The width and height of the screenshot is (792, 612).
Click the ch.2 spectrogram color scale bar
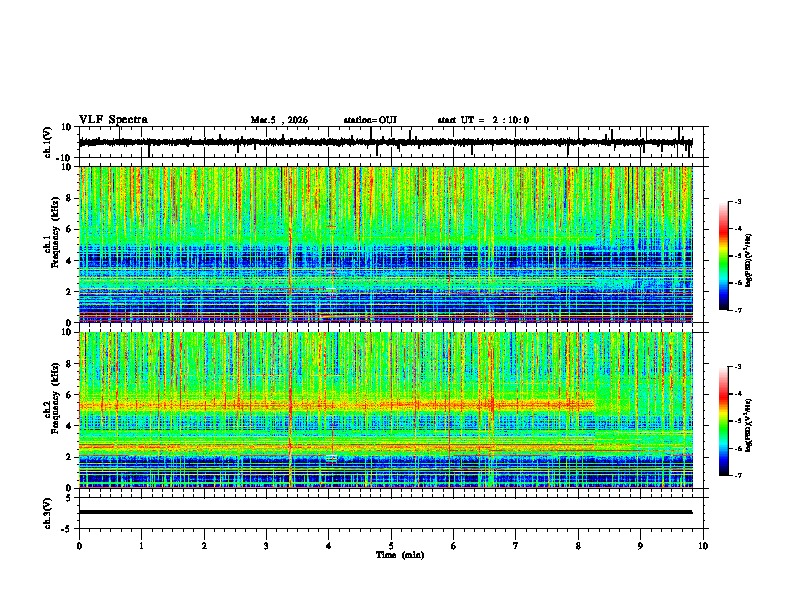click(x=724, y=421)
